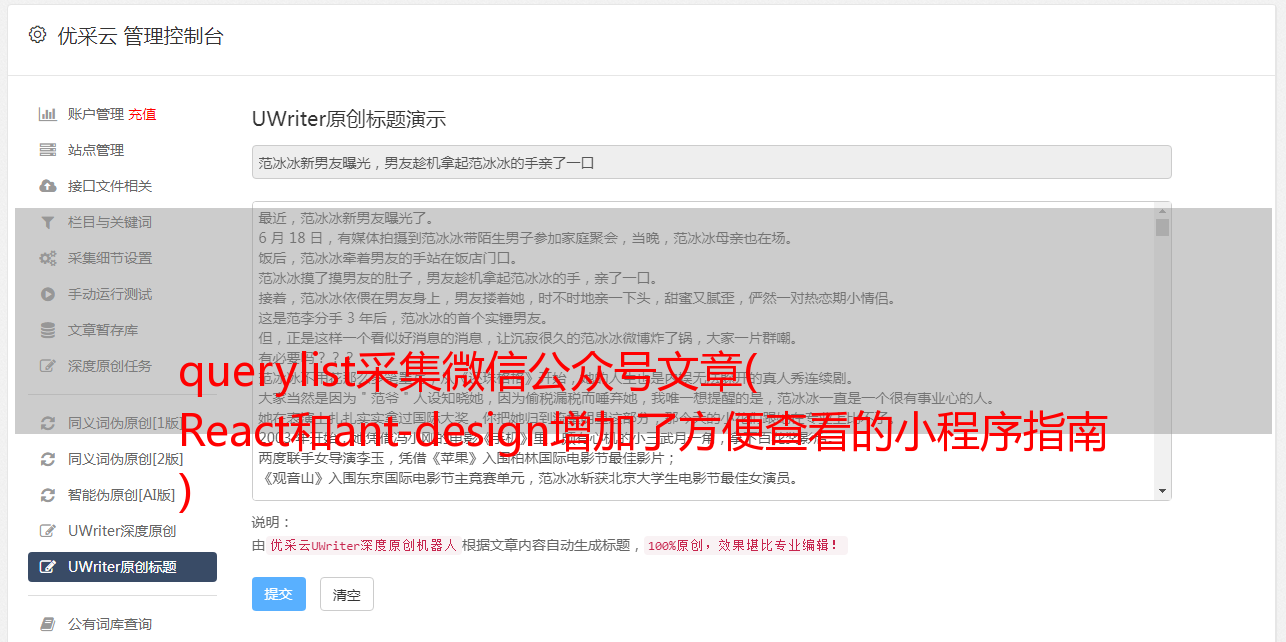Click the 优采云 管理控制台 header title
Viewport: 1286px width, 642px height.
tap(140, 36)
